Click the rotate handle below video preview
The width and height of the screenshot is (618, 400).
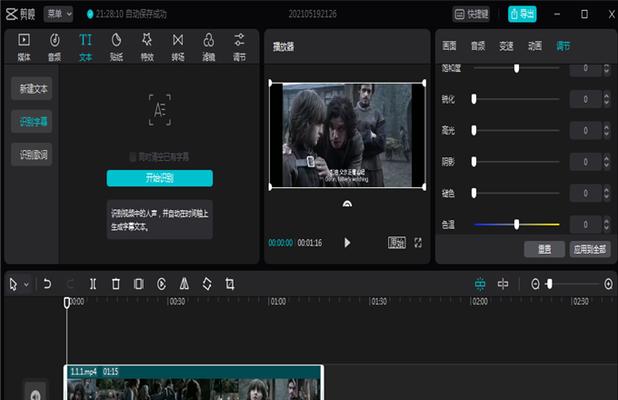(x=347, y=204)
